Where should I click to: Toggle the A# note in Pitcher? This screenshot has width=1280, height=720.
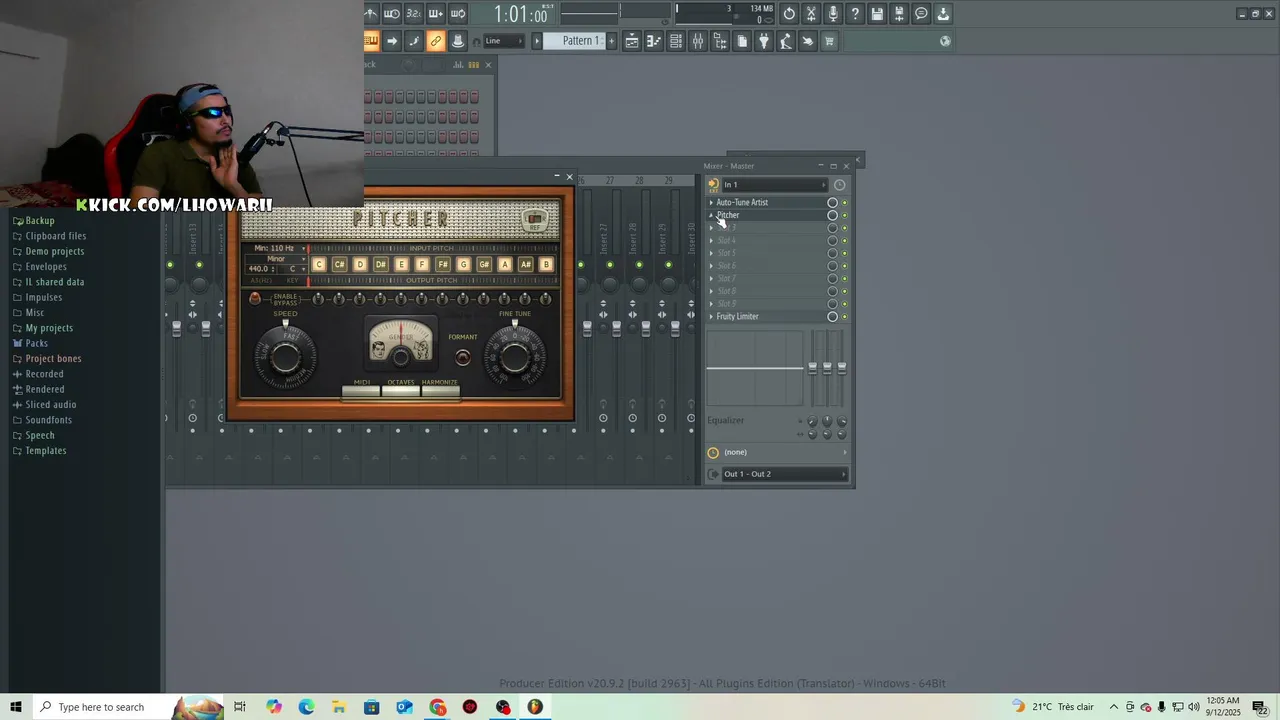[x=525, y=265]
